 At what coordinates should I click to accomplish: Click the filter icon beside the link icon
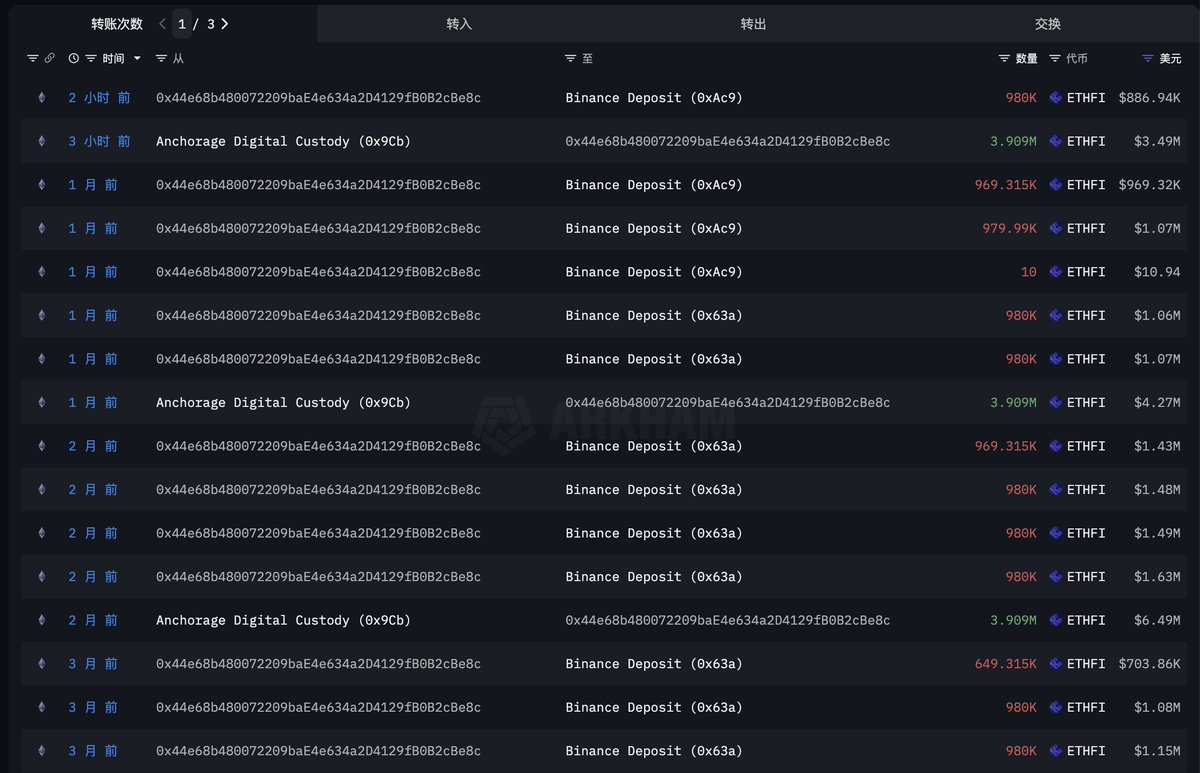[x=32, y=59]
